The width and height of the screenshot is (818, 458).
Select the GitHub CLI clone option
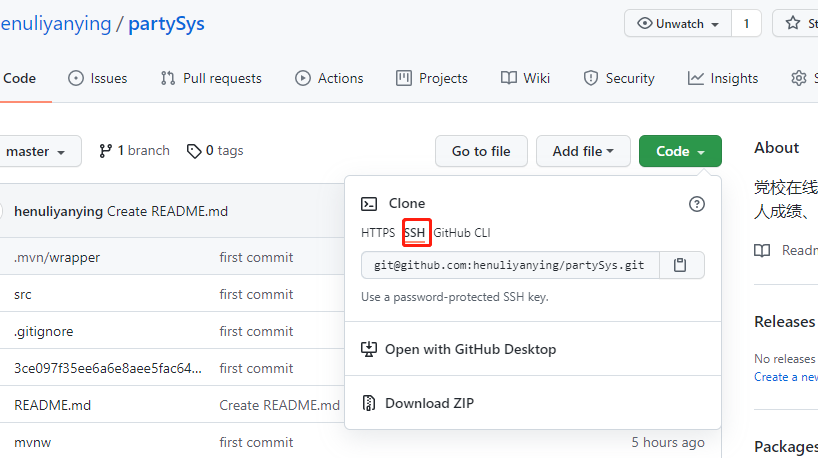462,233
